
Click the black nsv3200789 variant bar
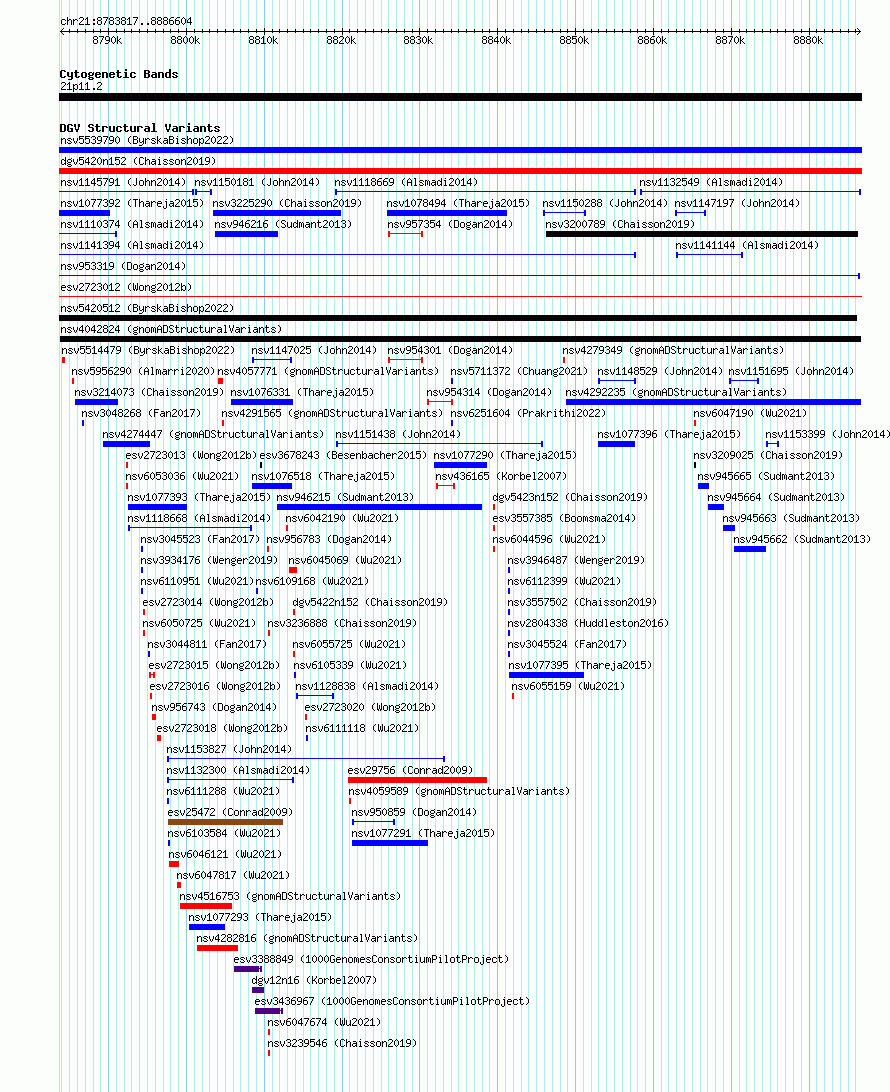click(702, 234)
